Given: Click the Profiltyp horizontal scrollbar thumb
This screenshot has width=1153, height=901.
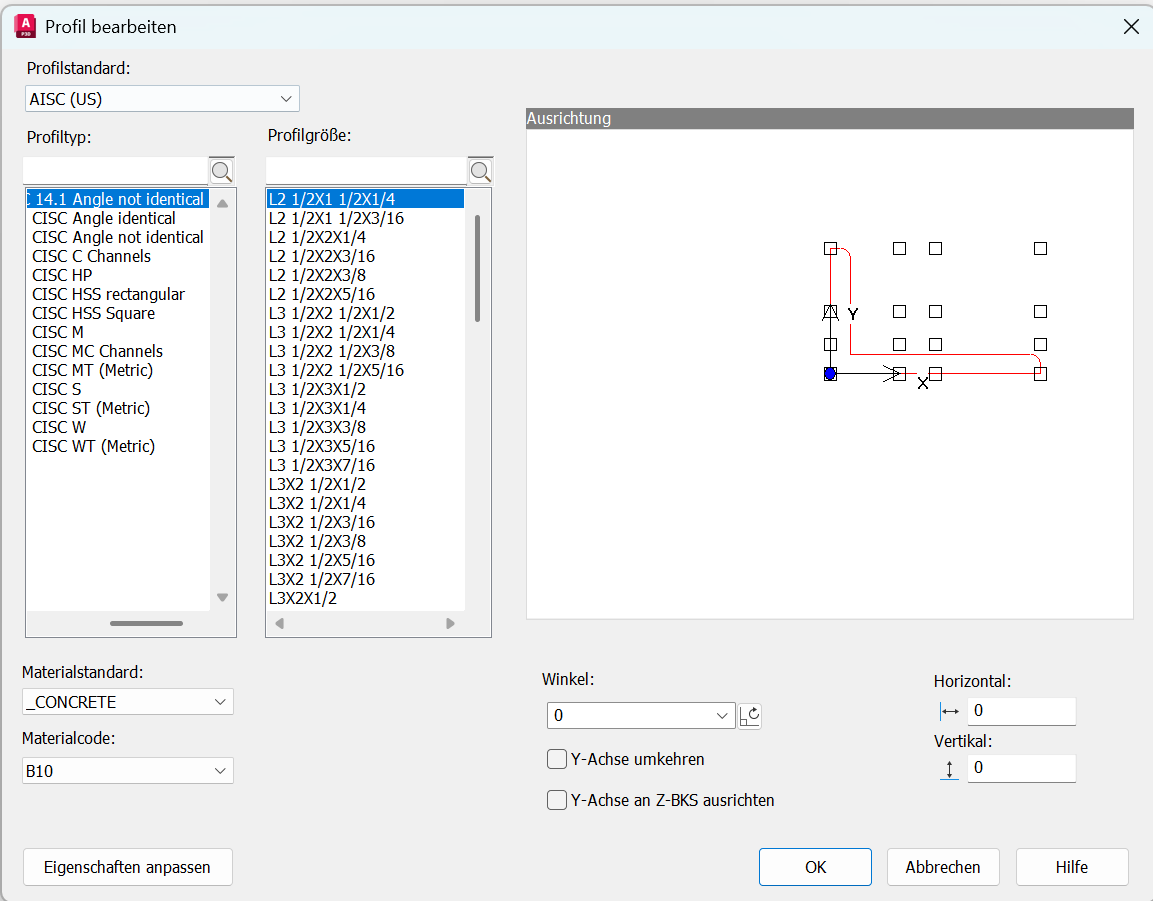Looking at the screenshot, I should pyautogui.click(x=146, y=624).
